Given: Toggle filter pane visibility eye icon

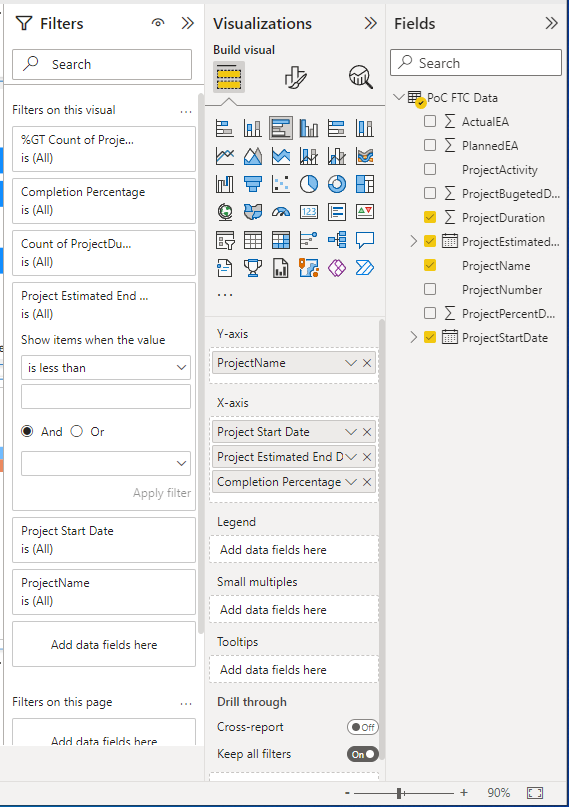Looking at the screenshot, I should tap(158, 23).
